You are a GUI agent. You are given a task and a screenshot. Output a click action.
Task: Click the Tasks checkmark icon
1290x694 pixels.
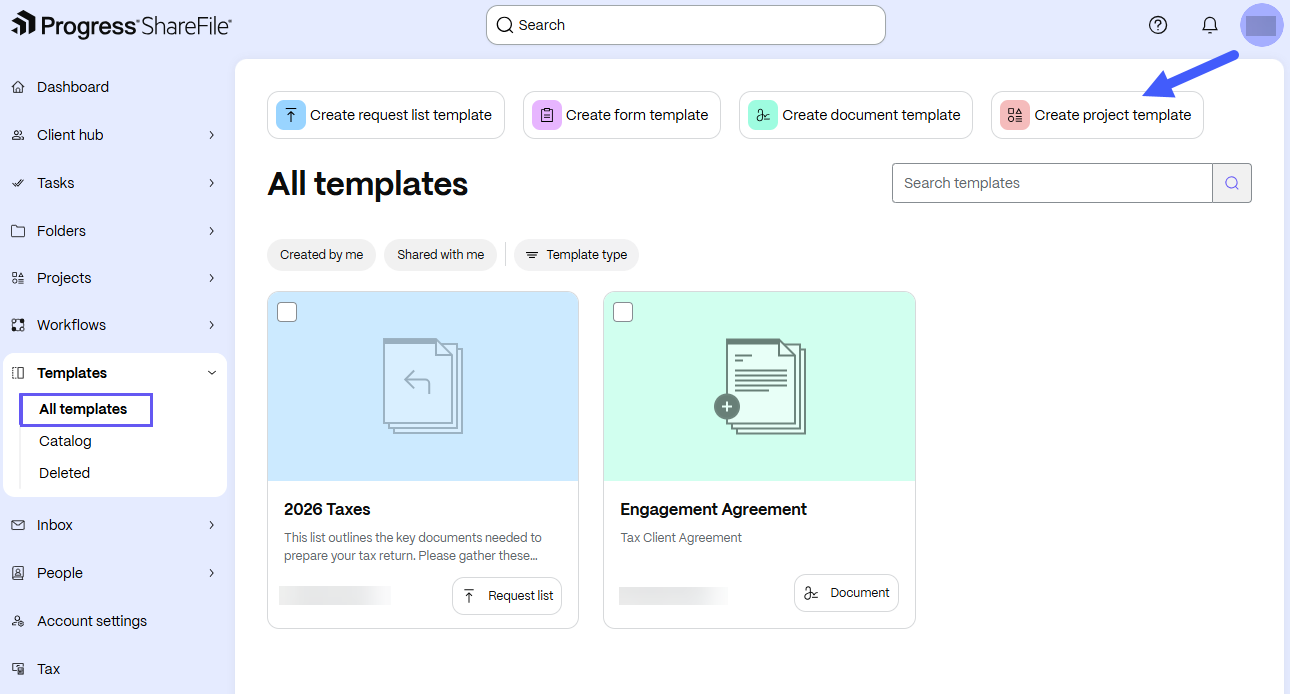(18, 183)
